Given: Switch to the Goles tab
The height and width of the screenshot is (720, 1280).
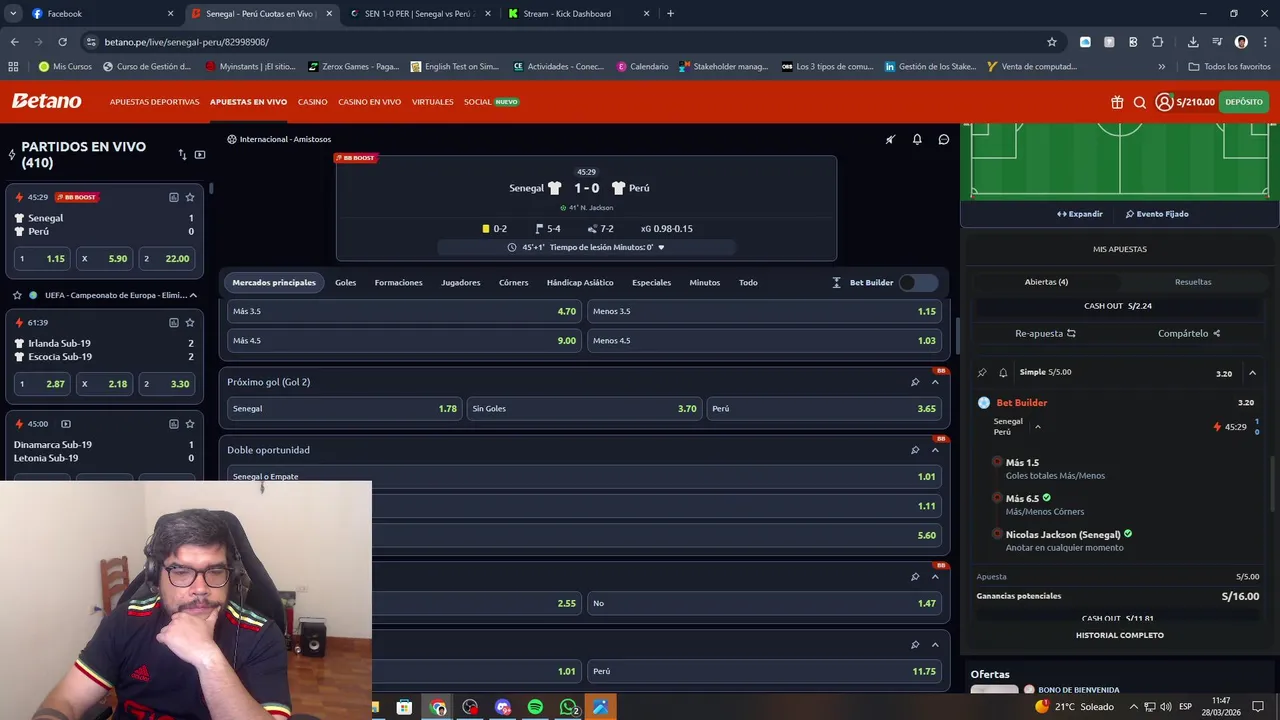Looking at the screenshot, I should click(345, 283).
